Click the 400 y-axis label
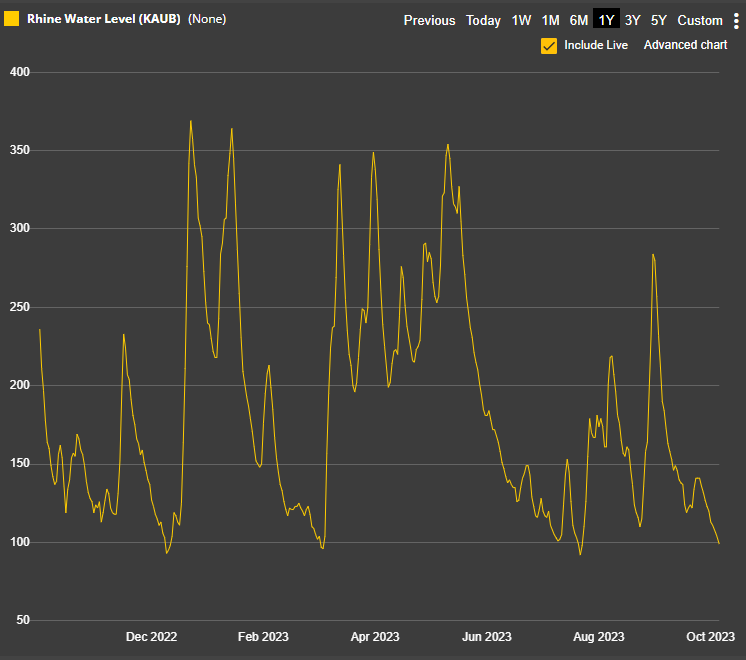The height and width of the screenshot is (660, 746). click(20, 72)
